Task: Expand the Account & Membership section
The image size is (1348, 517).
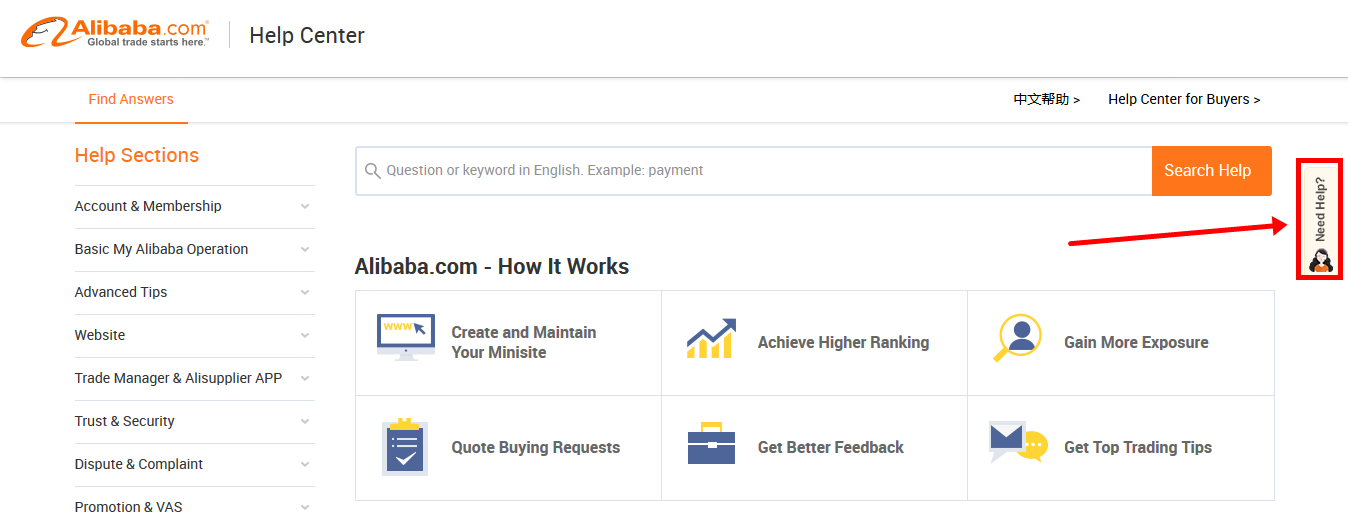Action: coord(194,206)
